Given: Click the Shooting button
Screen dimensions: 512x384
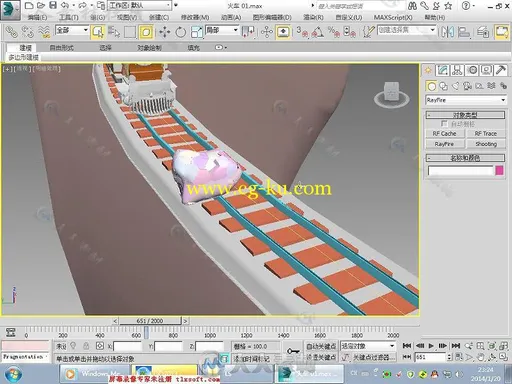Looking at the screenshot, I should (x=486, y=144).
